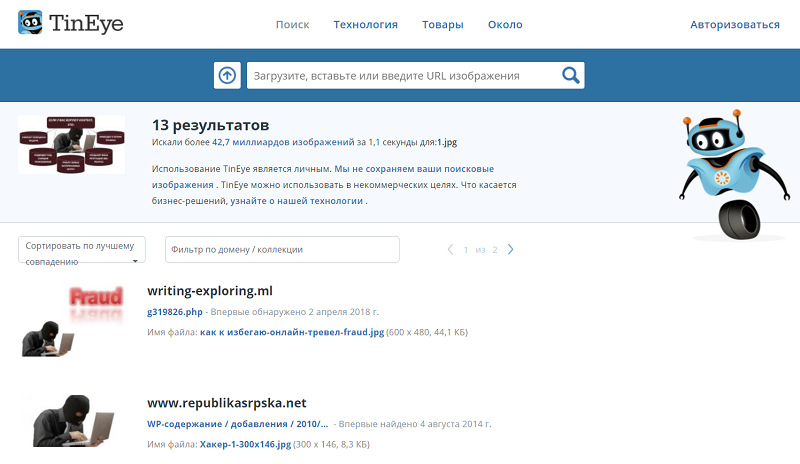Click the www.republikasrpska.net domain heading
Viewport: 800px width, 464px height.
tap(227, 403)
